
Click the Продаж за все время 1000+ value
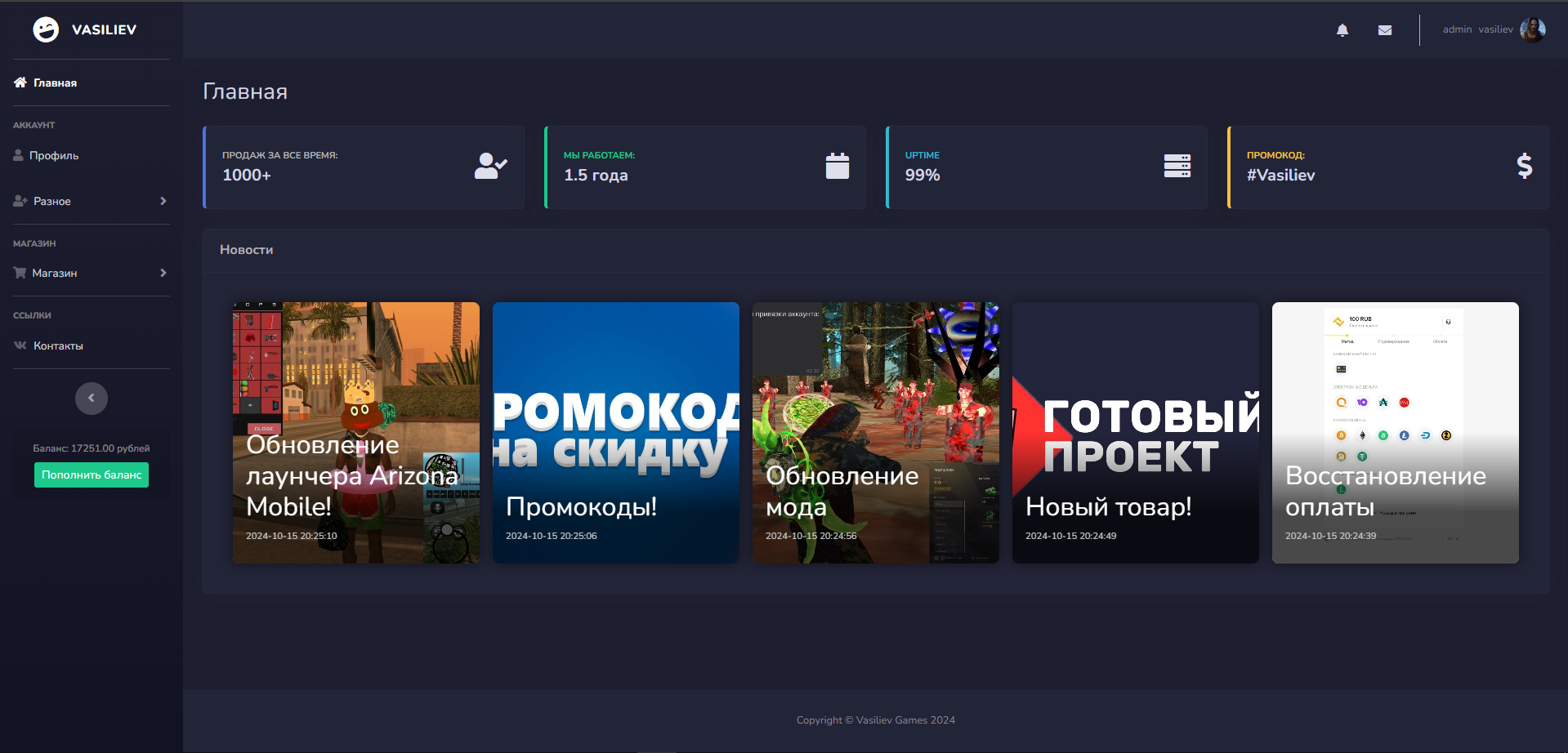click(x=247, y=175)
